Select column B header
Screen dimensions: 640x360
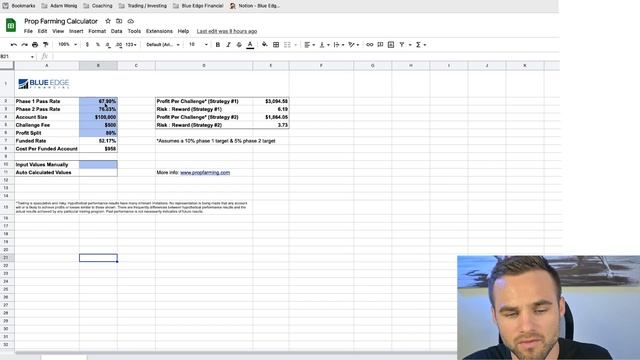pos(98,66)
